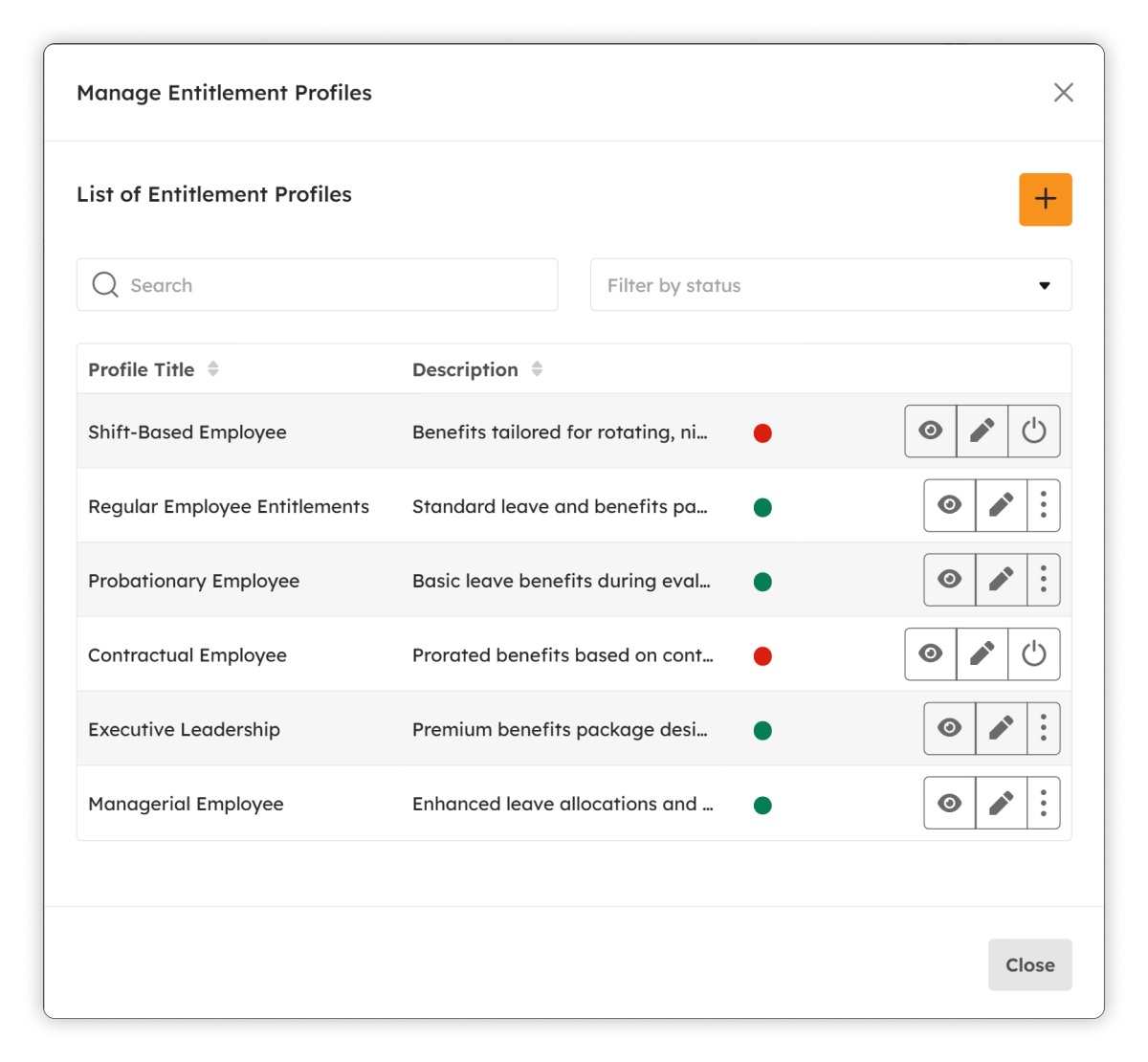Edit the Shift-Based Employee profile
Viewport: 1148px width, 1062px height.
[982, 431]
